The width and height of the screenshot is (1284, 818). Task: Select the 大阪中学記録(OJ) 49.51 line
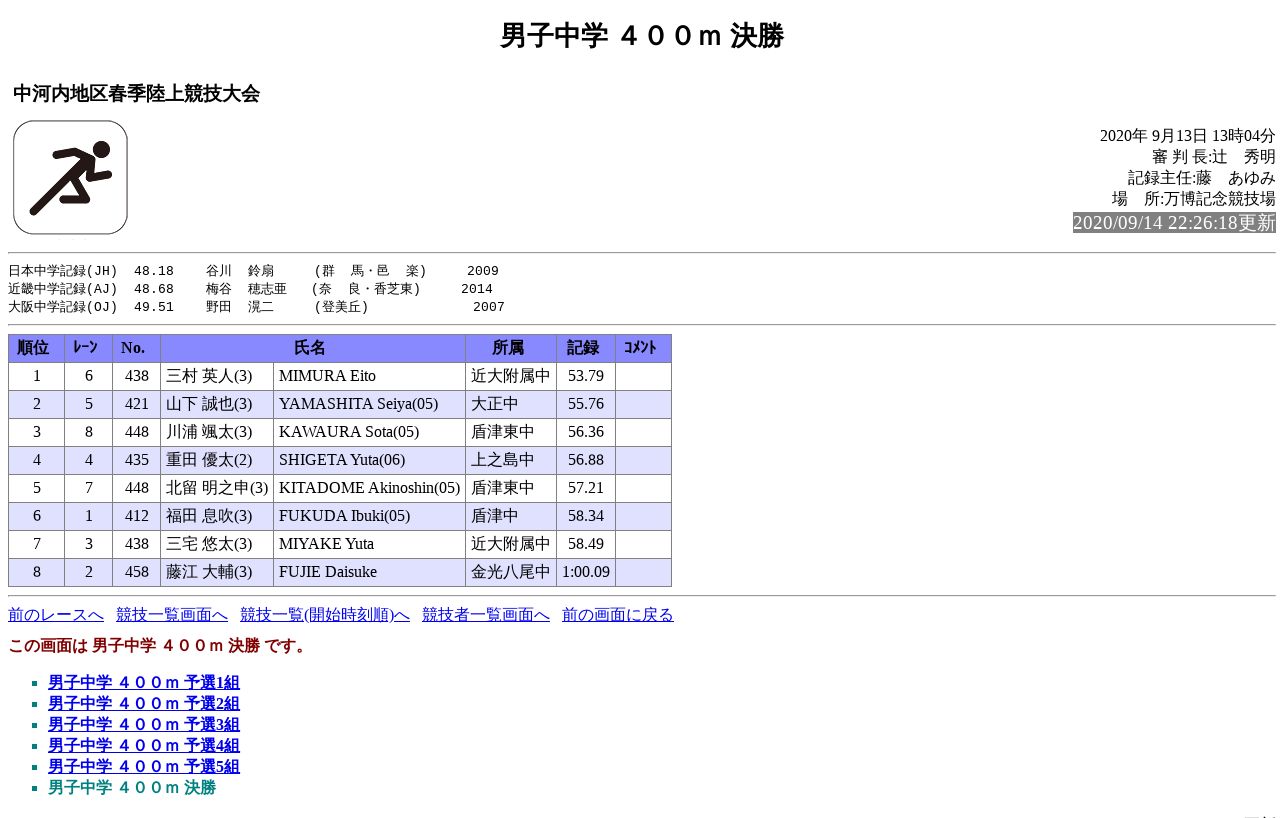[x=256, y=307]
